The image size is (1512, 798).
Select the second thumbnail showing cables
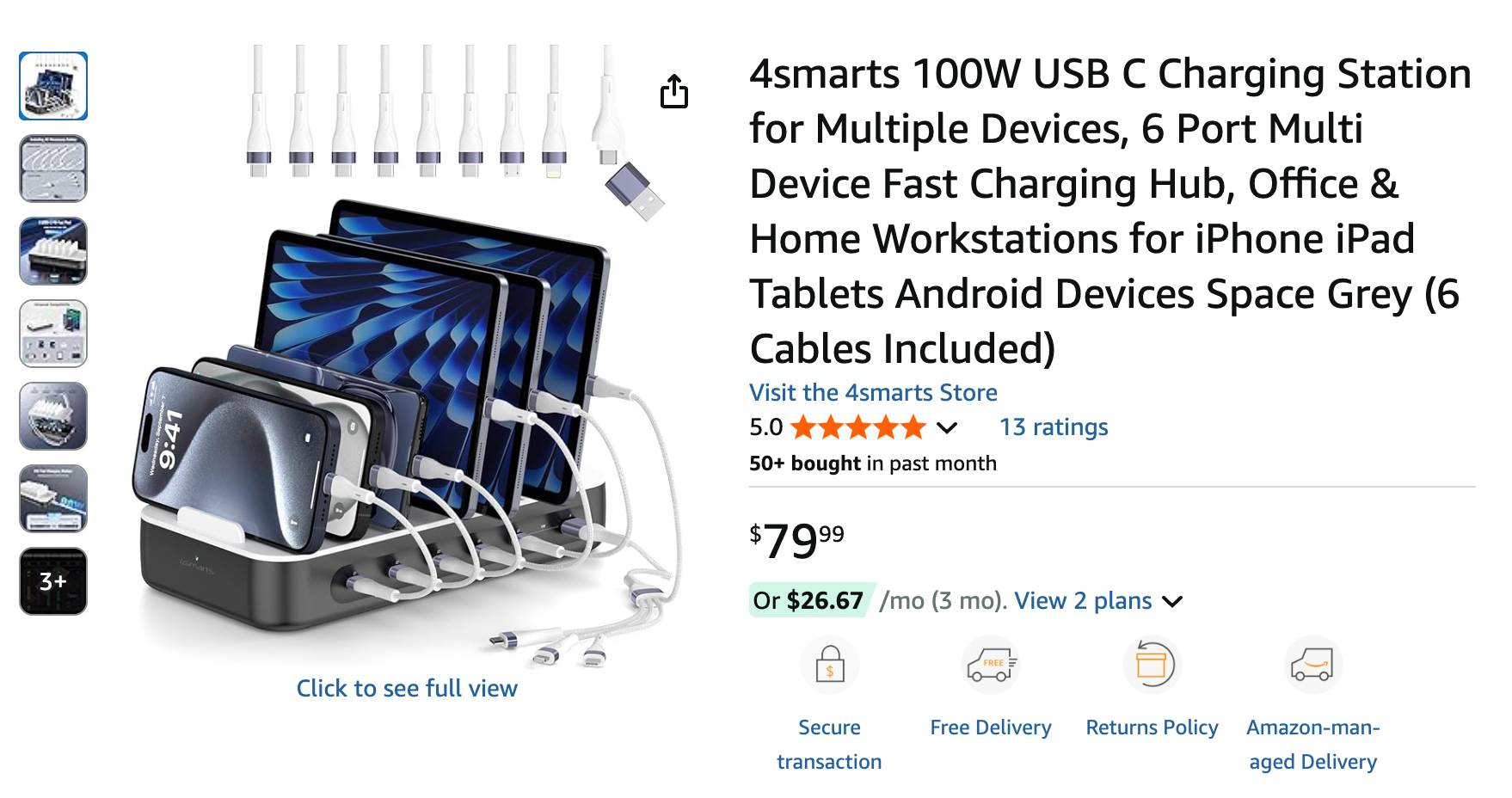pyautogui.click(x=53, y=169)
